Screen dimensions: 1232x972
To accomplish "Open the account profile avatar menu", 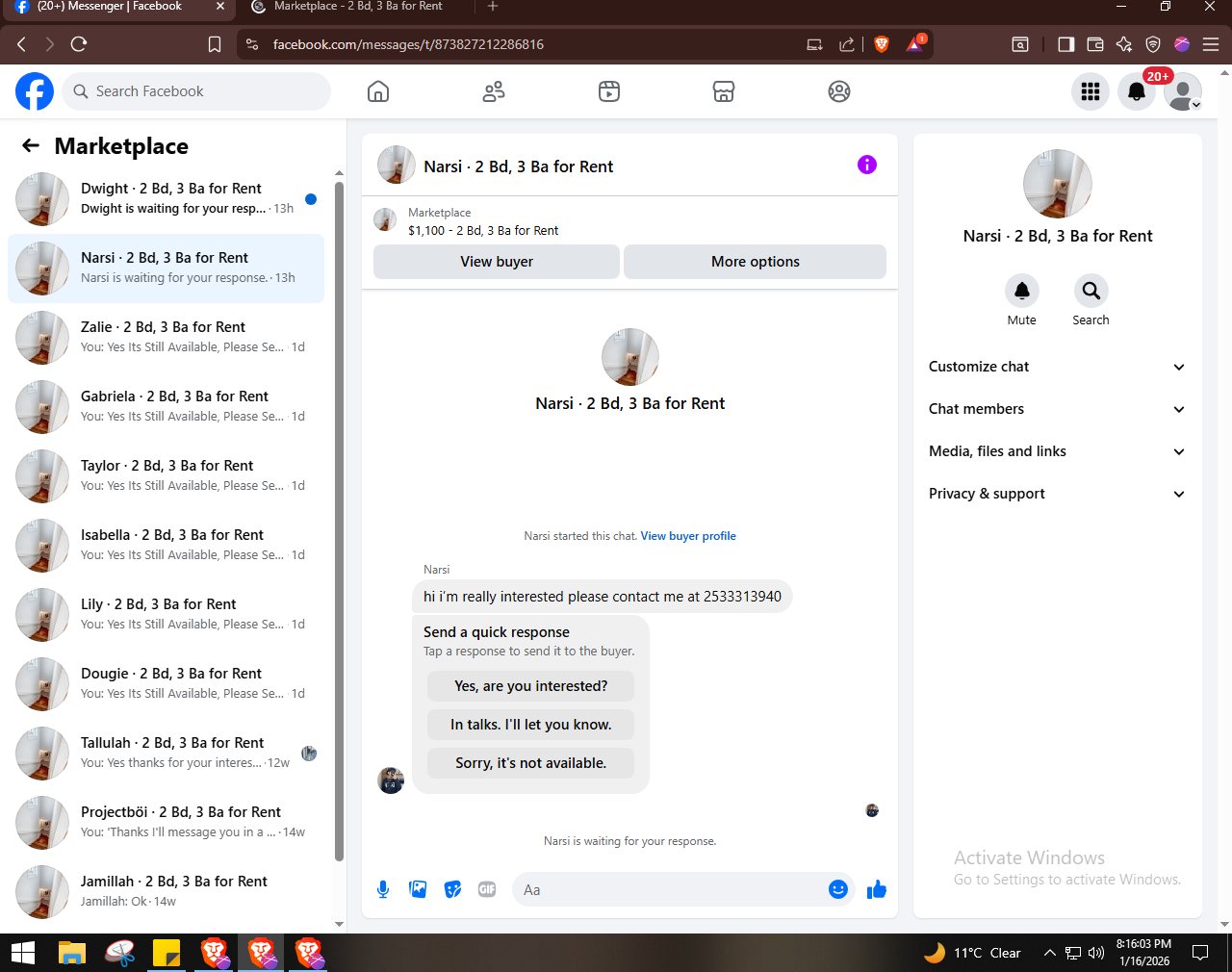I will (1183, 91).
